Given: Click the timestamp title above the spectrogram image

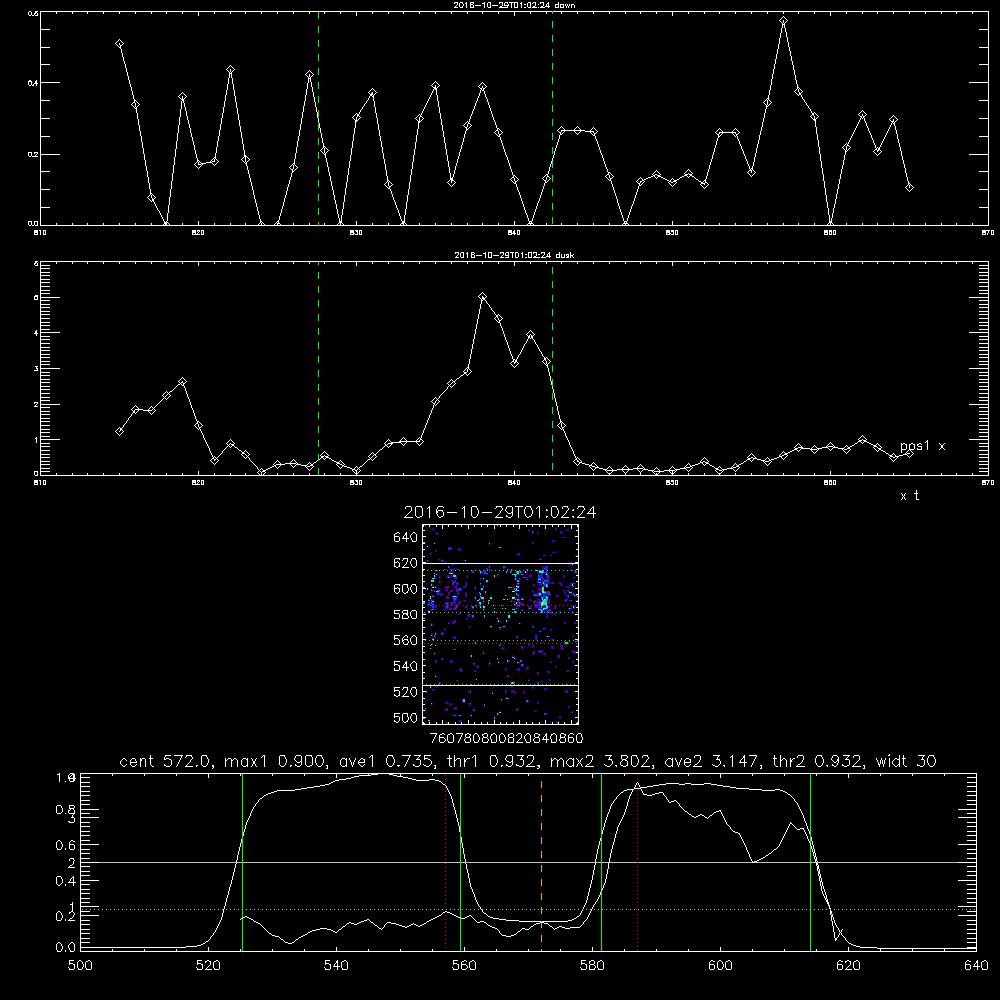Looking at the screenshot, I should (500, 512).
